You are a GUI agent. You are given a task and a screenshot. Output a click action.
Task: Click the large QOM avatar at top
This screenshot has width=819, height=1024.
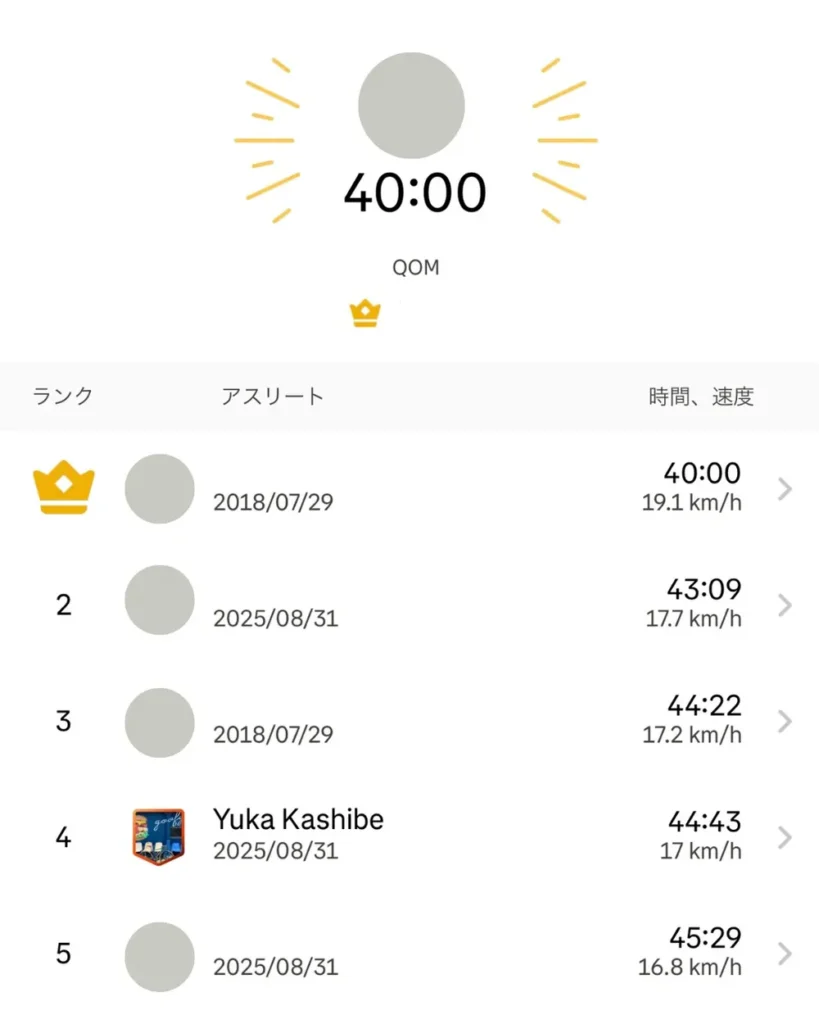(x=411, y=106)
